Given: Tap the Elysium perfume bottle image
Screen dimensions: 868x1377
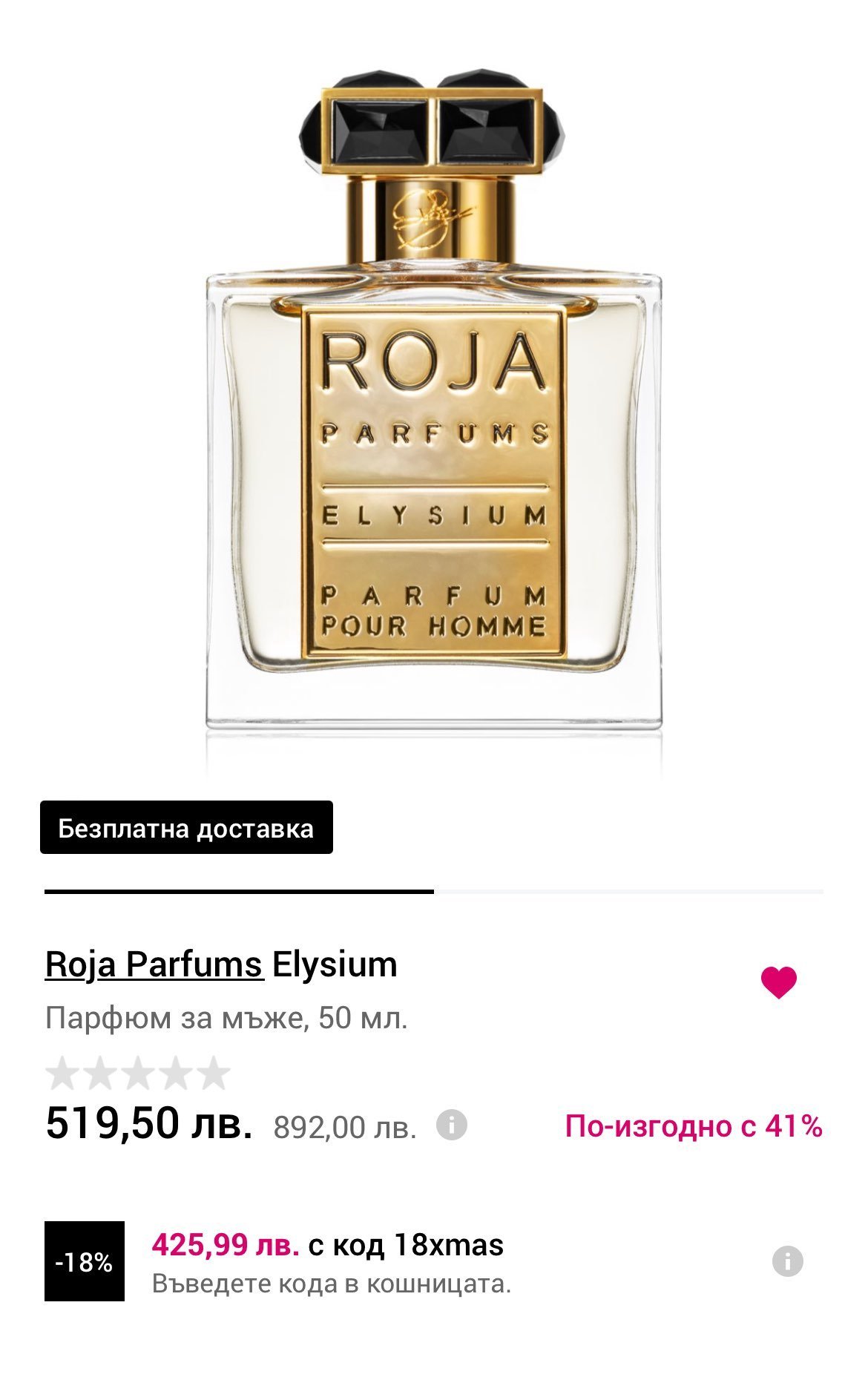Looking at the screenshot, I should coord(434,401).
